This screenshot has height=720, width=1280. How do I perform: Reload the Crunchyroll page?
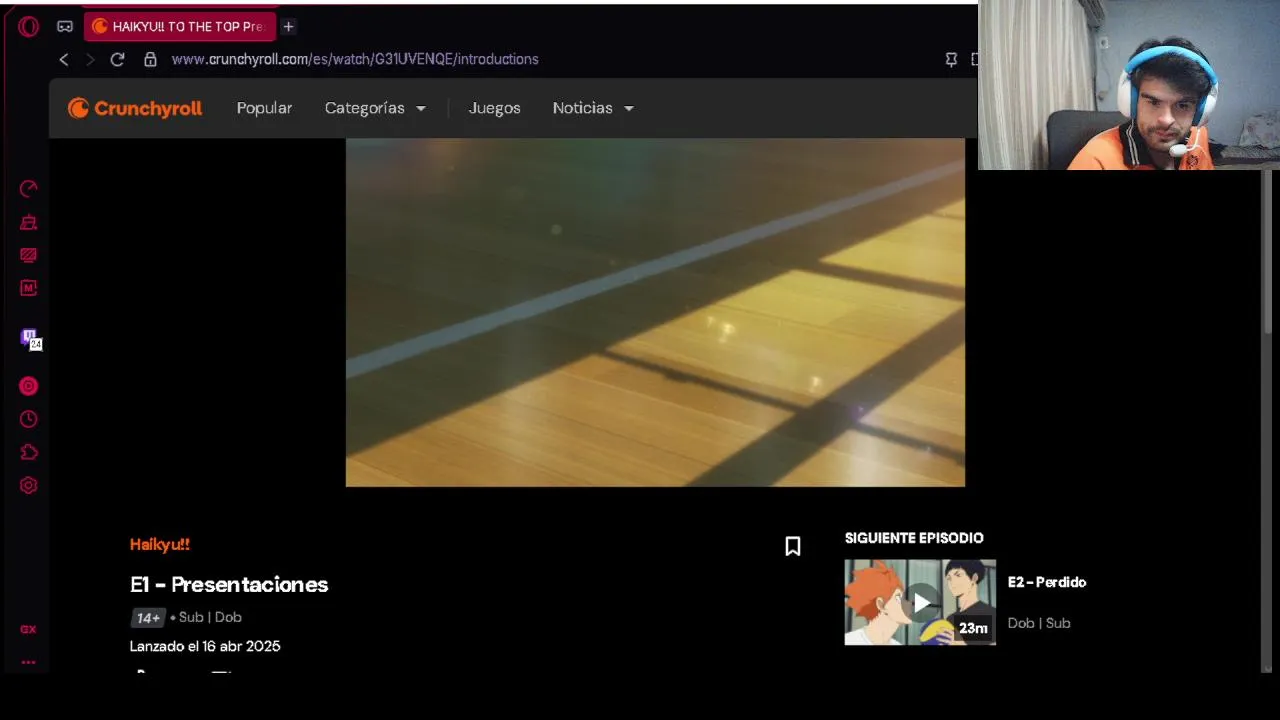click(x=117, y=60)
